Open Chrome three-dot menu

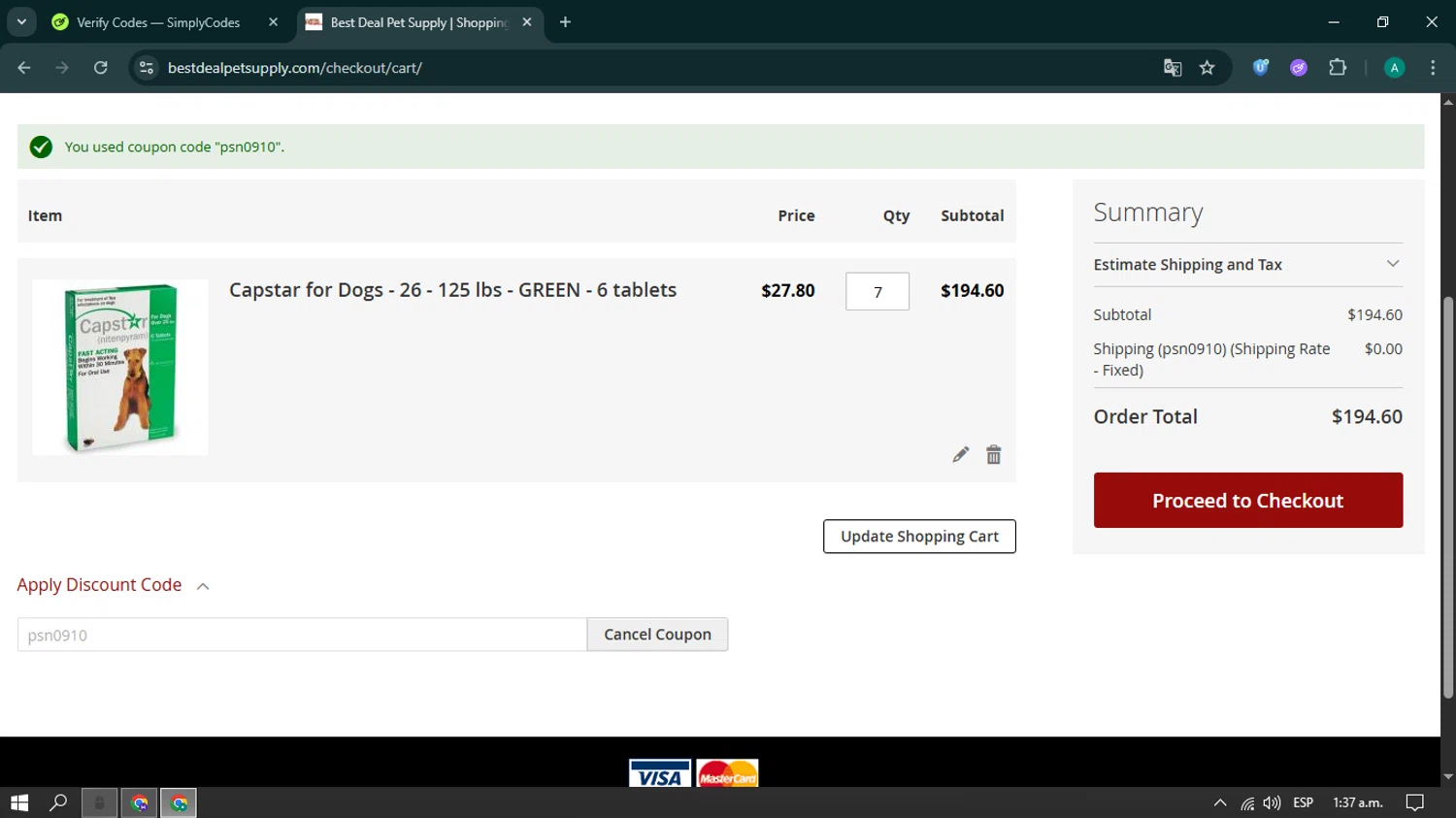click(1433, 68)
